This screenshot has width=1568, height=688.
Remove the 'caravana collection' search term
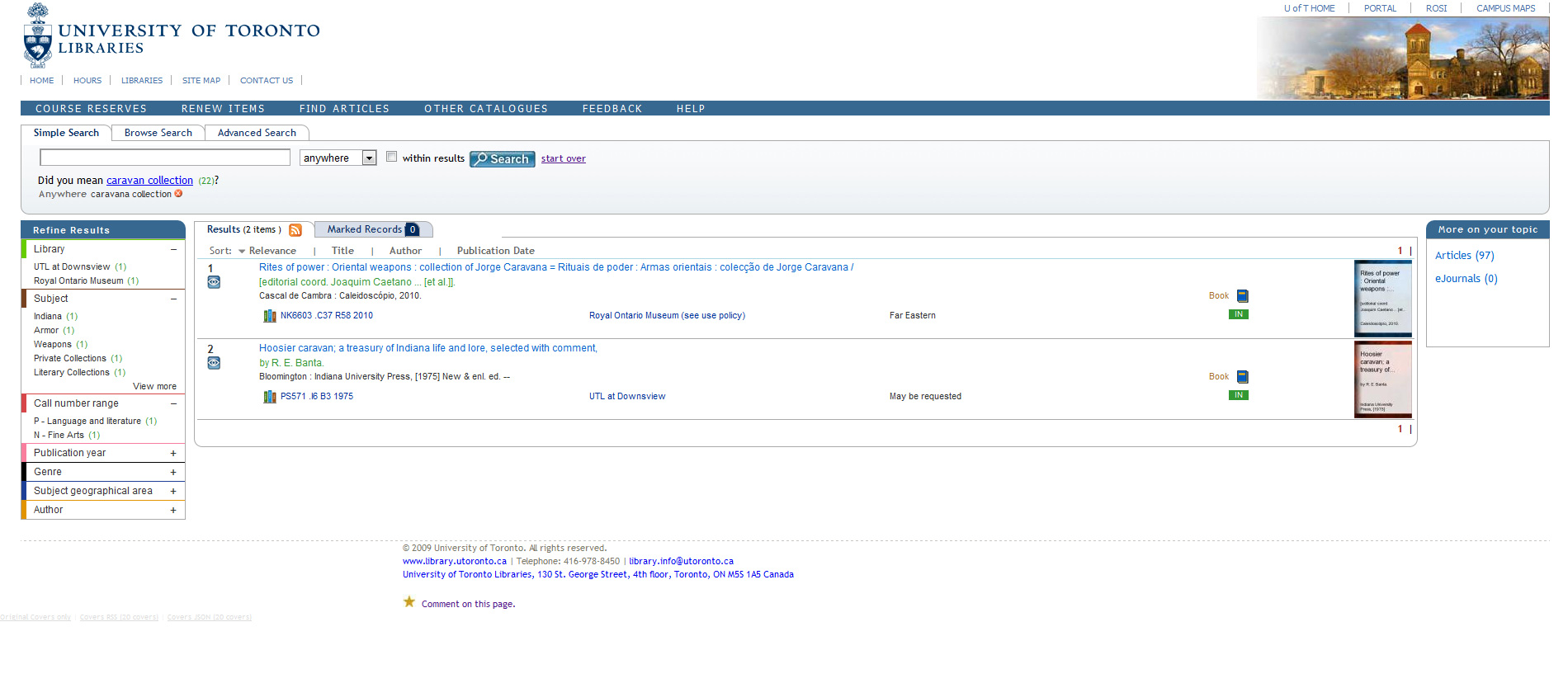coord(178,194)
